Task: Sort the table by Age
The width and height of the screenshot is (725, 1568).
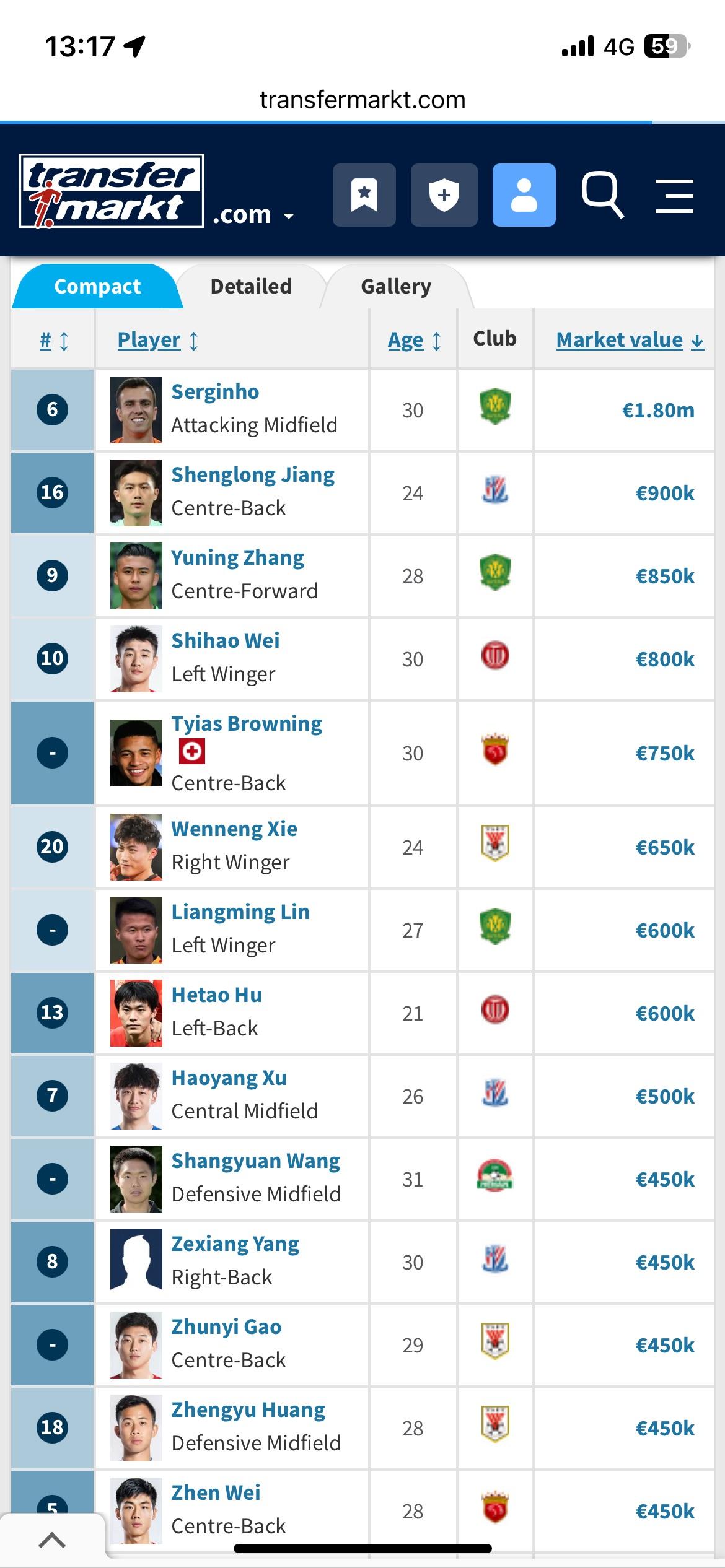Action: (x=414, y=340)
